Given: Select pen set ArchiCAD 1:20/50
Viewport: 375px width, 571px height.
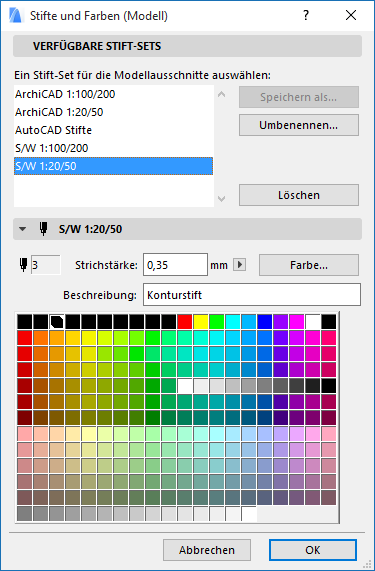Looking at the screenshot, I should pyautogui.click(x=113, y=112).
